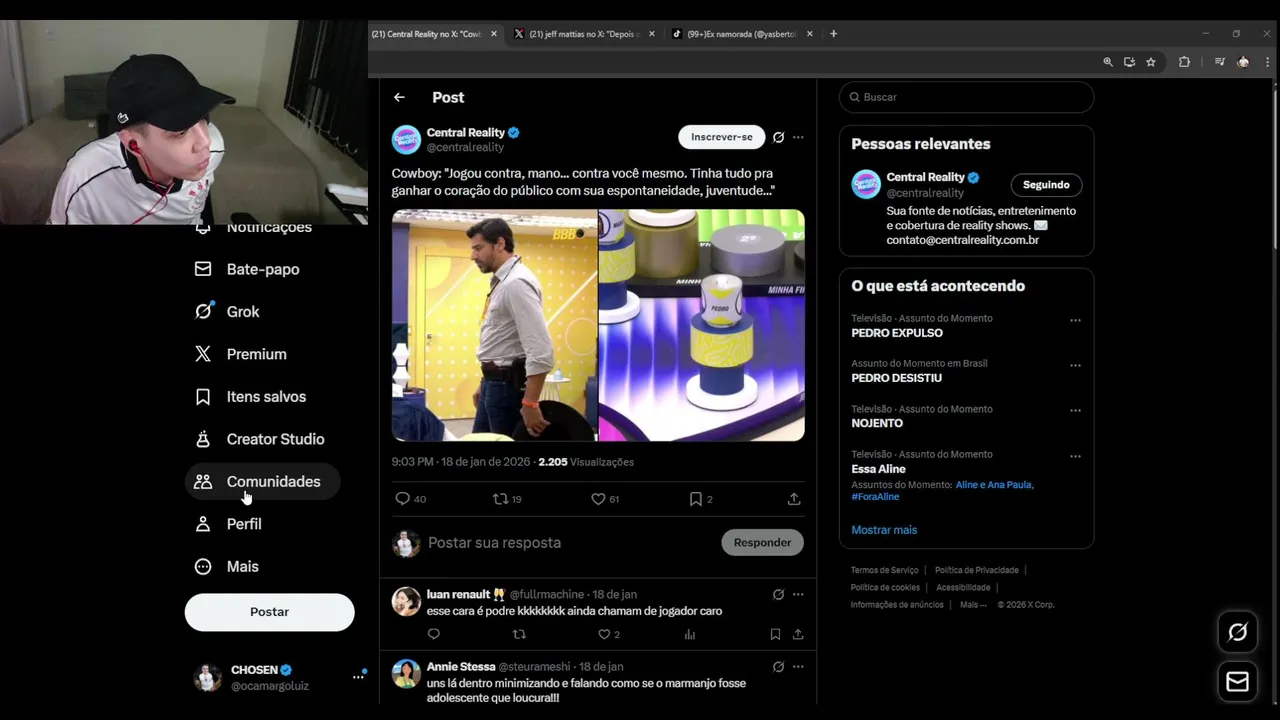Open options for NOJENTO trend
The width and height of the screenshot is (1280, 720).
pos(1075,411)
